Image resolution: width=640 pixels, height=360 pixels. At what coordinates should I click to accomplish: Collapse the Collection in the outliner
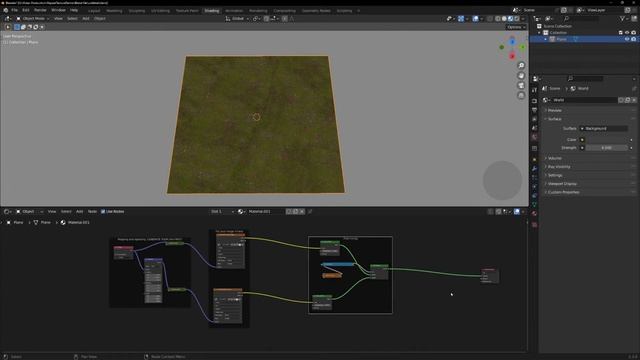tap(539, 33)
